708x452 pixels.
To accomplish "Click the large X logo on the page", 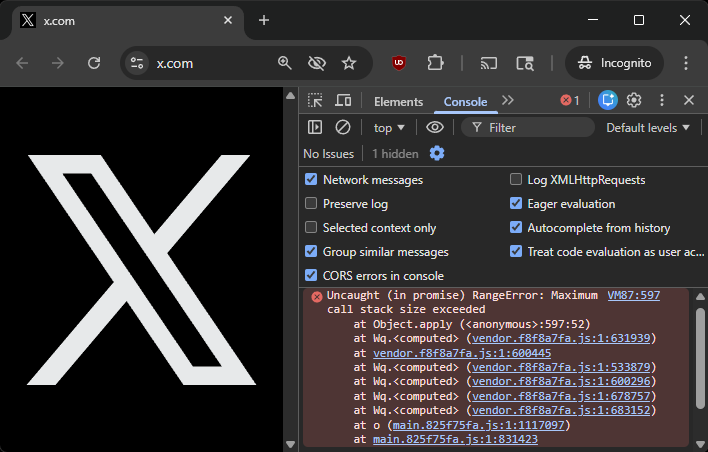I will [141, 270].
